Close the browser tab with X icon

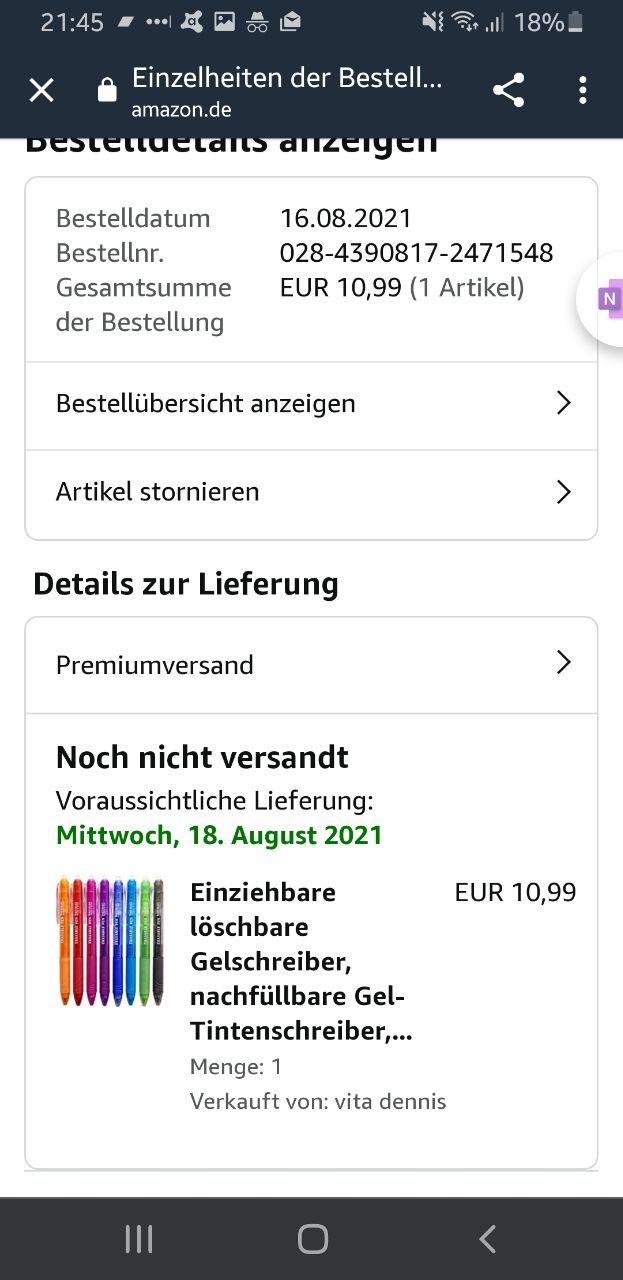[41, 91]
